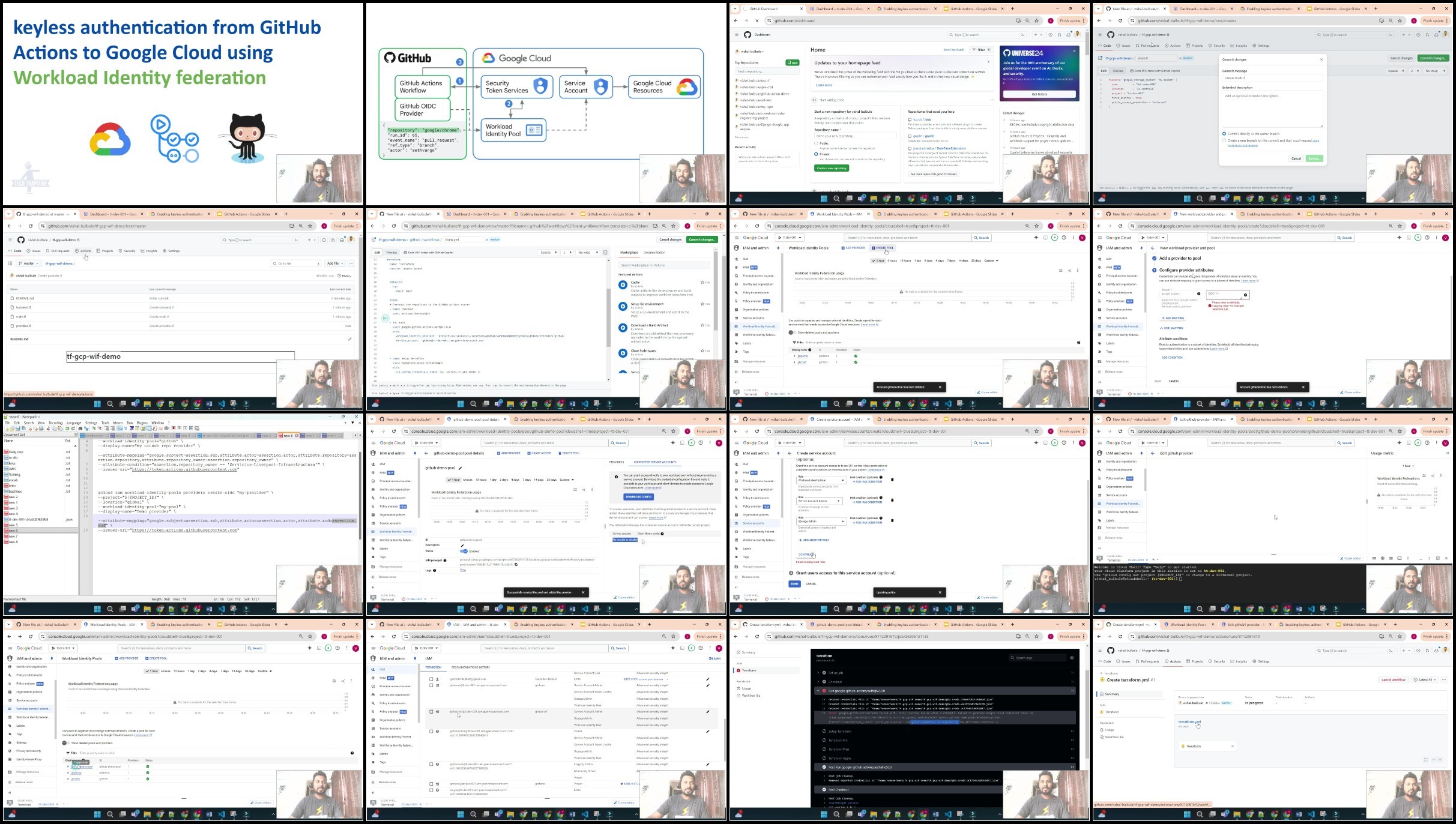The height and width of the screenshot is (824, 1456).
Task: Select Marketplace tab in workflow editor sidebar
Action: tap(629, 253)
